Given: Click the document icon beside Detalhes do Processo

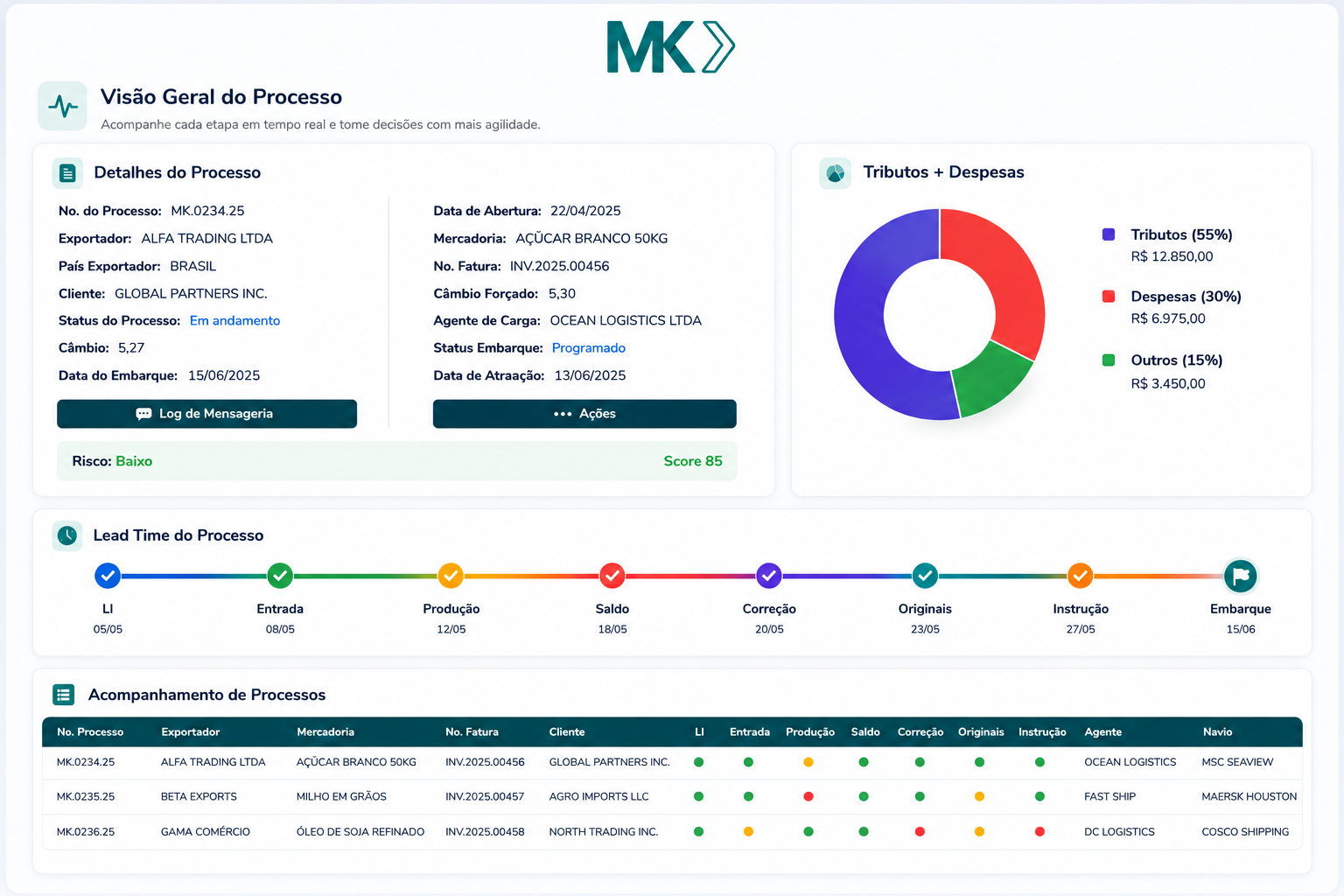Looking at the screenshot, I should coord(67,173).
